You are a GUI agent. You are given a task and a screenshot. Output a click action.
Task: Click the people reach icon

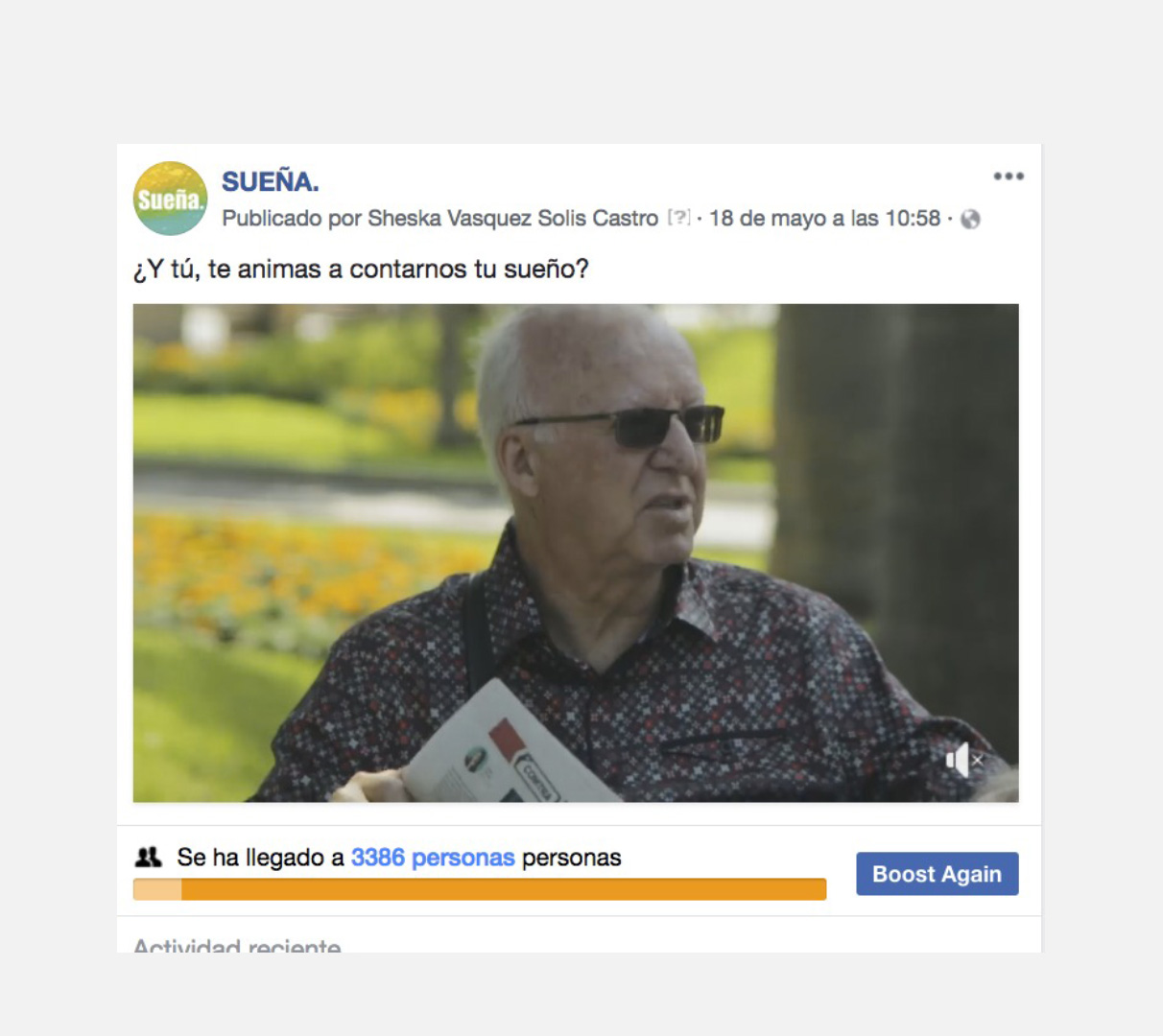coord(148,857)
